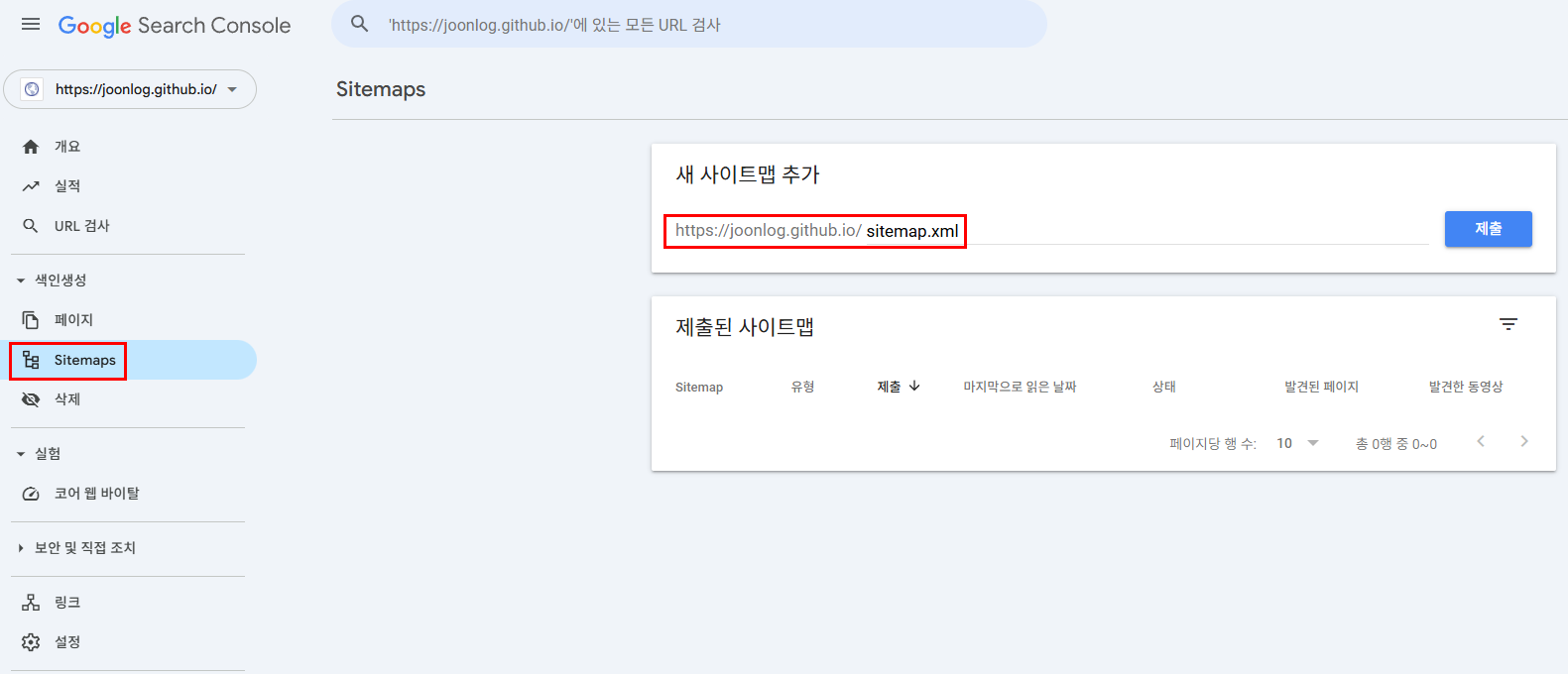Screen dimensions: 1568x674
Task: Collapse the 실험 section
Action: click(21, 454)
